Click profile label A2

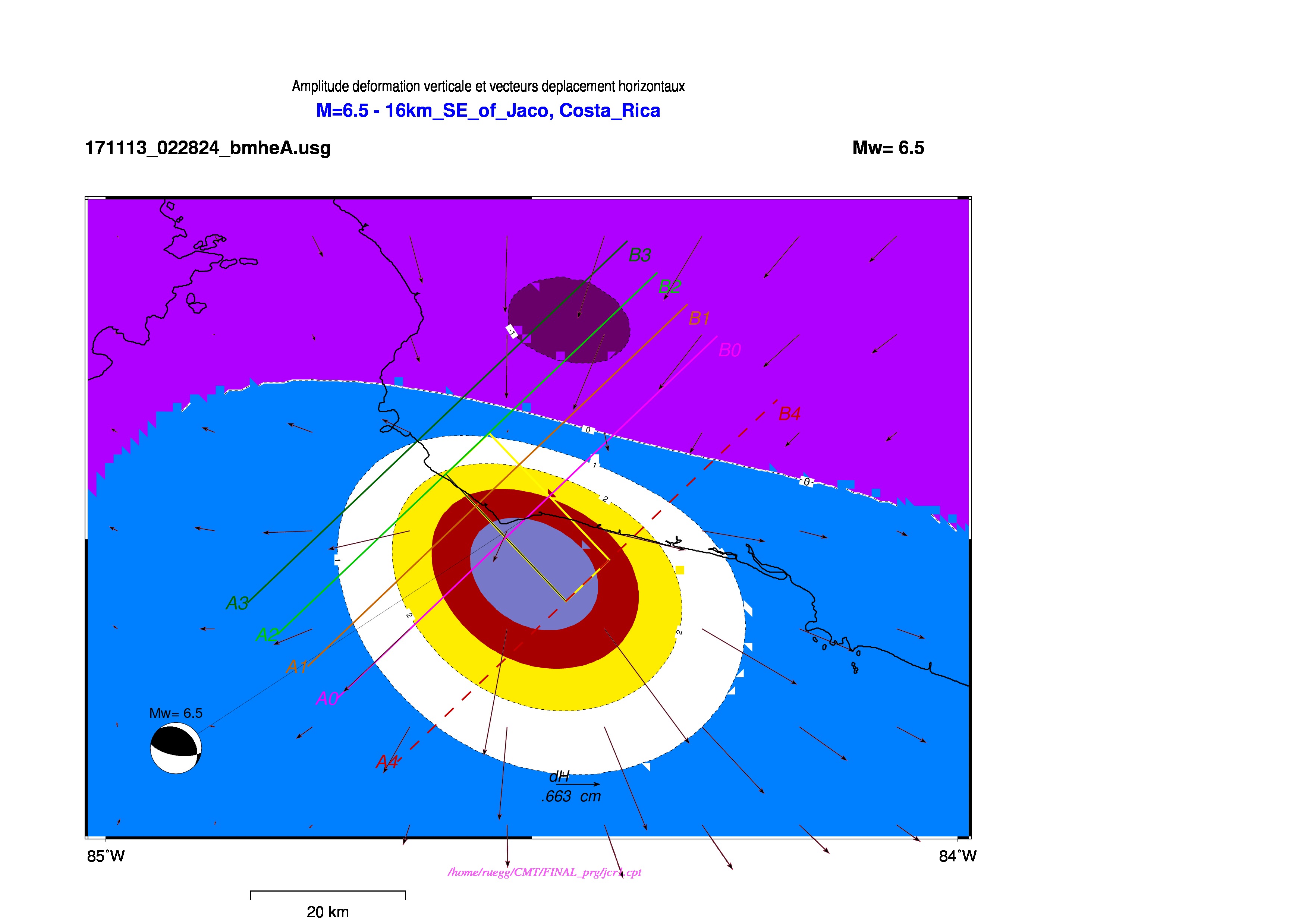point(267,634)
